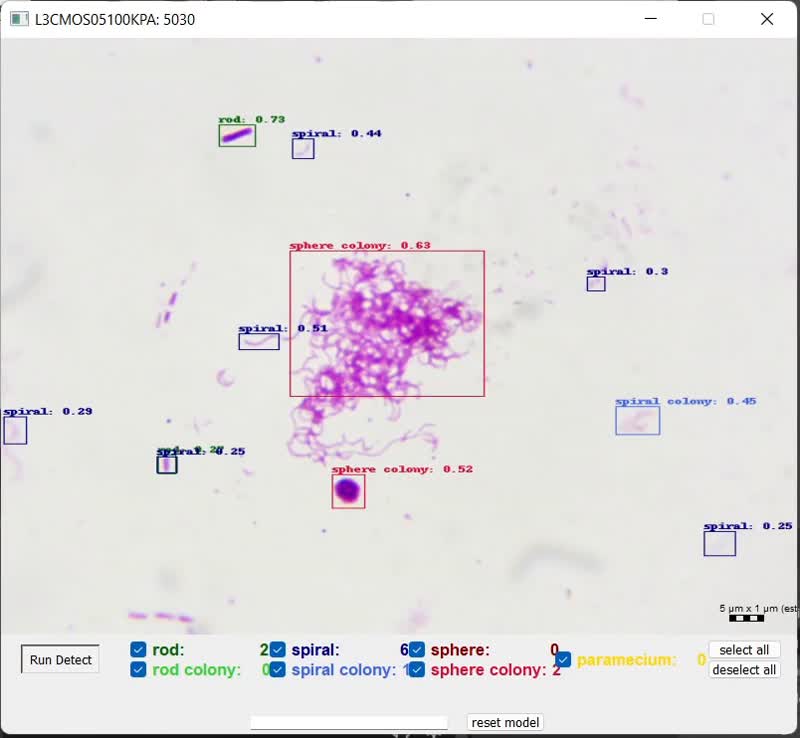This screenshot has height=738, width=800.
Task: Minimize the L3CMOS05100KPA window
Action: coord(651,19)
